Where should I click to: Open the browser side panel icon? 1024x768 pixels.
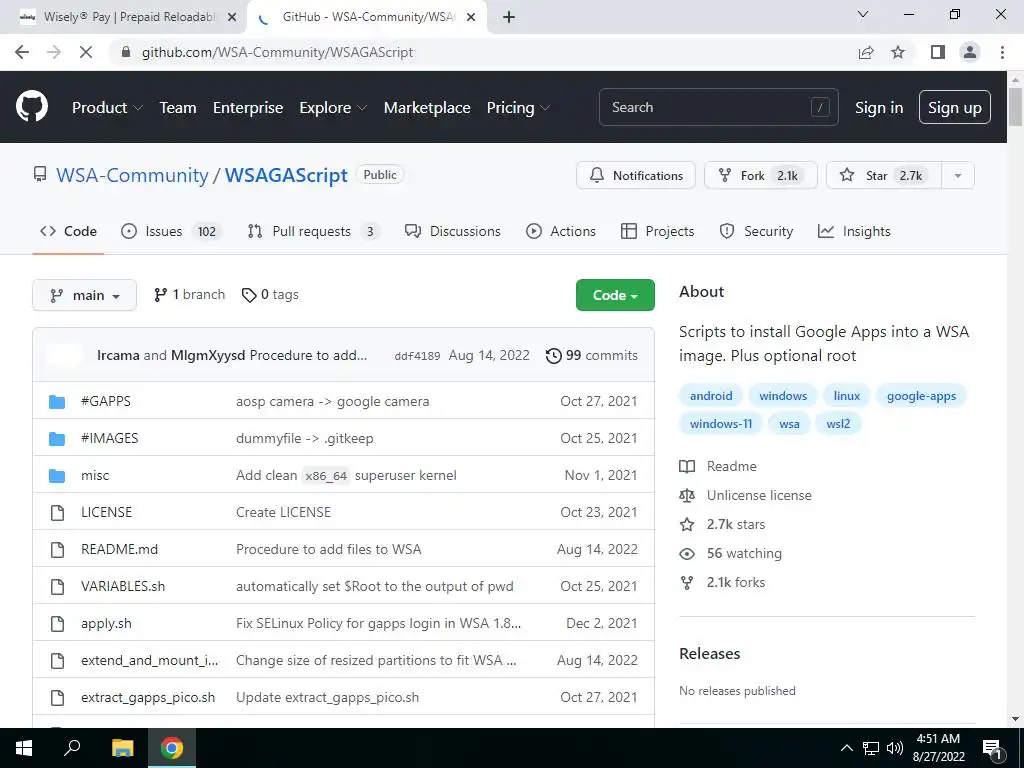point(938,52)
